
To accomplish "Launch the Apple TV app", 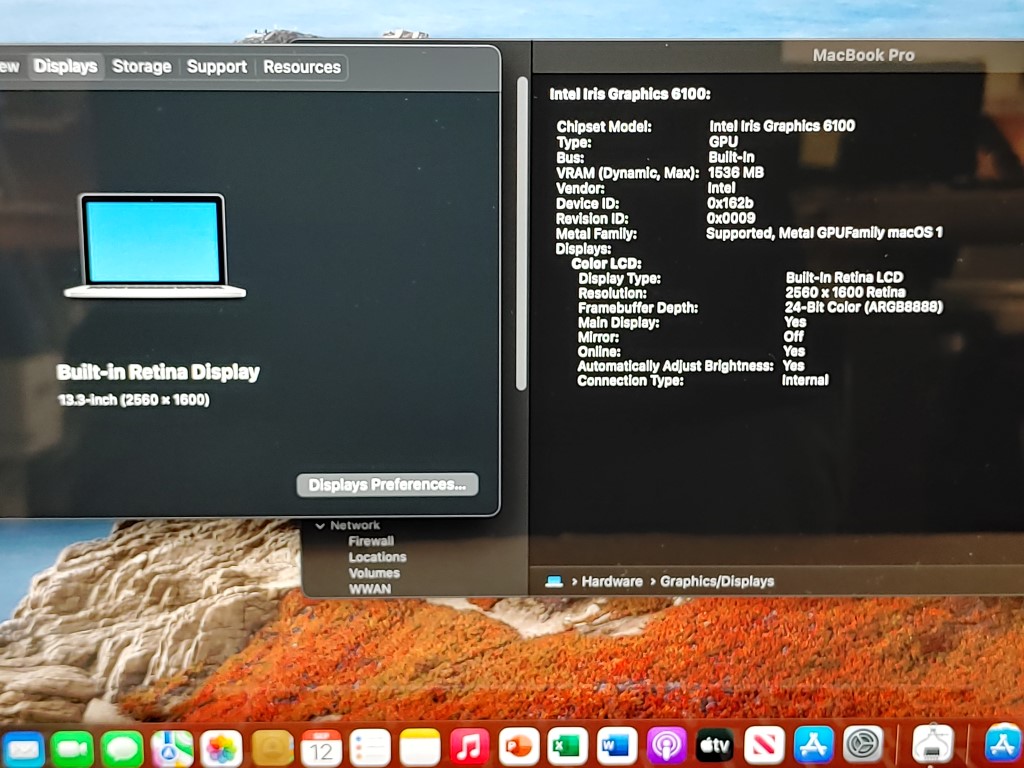I will pos(715,745).
